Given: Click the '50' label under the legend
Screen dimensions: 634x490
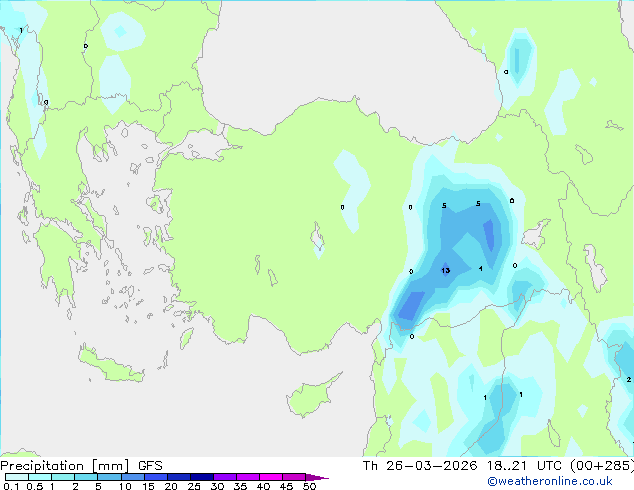Looking at the screenshot, I should pos(310,486).
